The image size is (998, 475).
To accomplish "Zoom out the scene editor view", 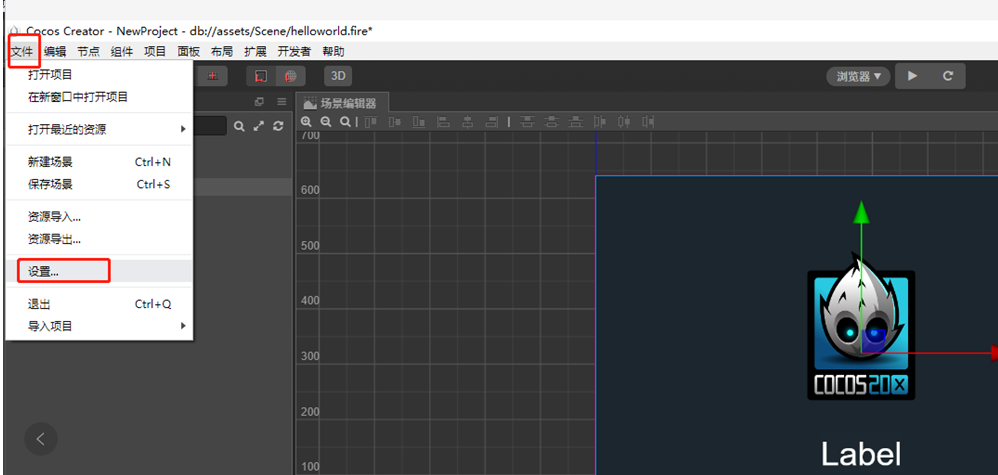I will (325, 122).
